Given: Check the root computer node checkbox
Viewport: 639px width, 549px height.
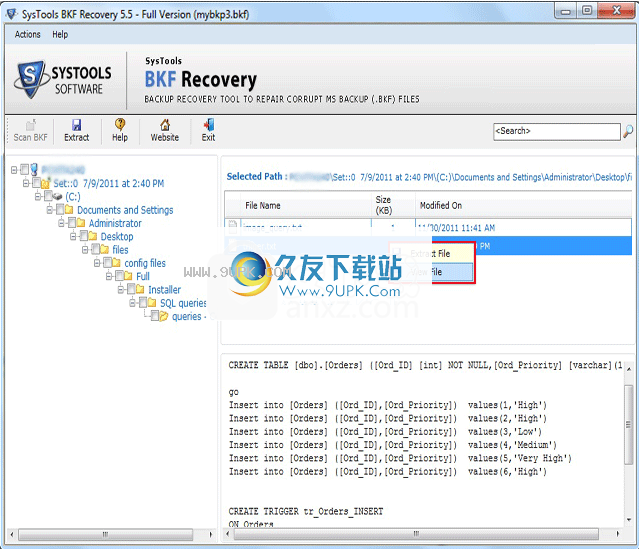Looking at the screenshot, I should (25, 169).
